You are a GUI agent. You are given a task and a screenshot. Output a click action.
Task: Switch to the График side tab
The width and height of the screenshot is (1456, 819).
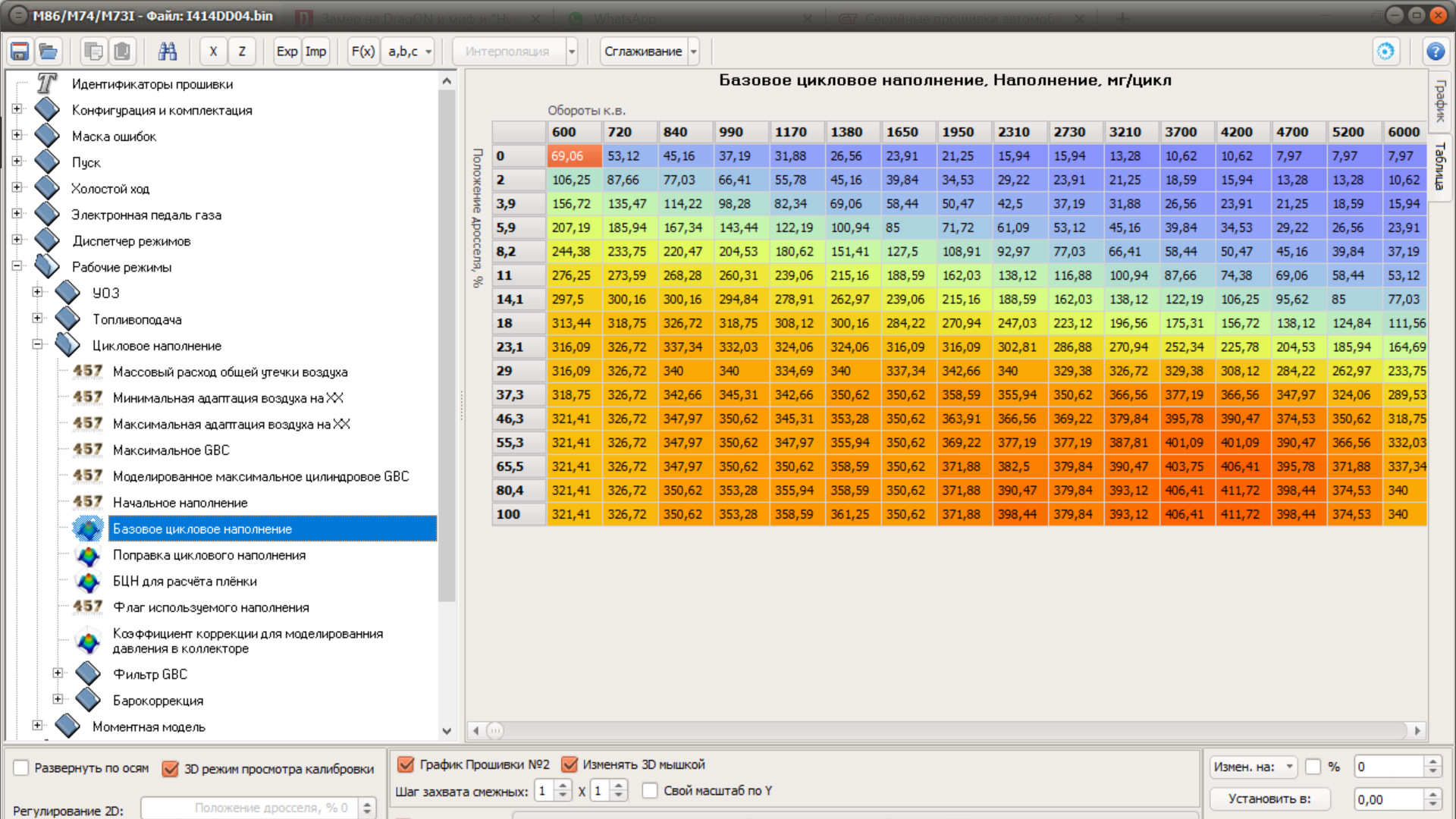pos(1439,101)
